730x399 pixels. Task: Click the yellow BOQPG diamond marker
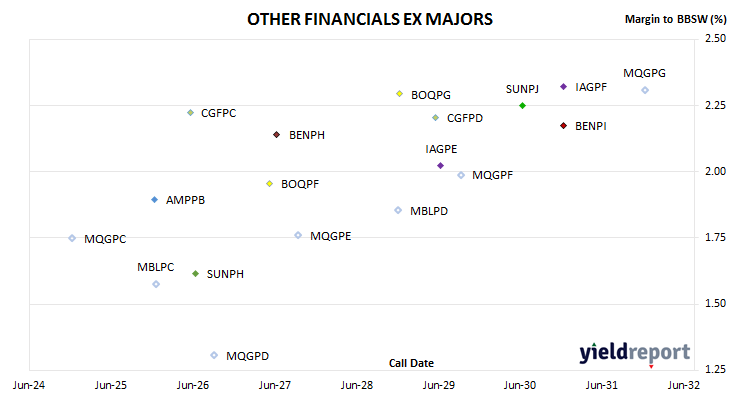click(399, 94)
